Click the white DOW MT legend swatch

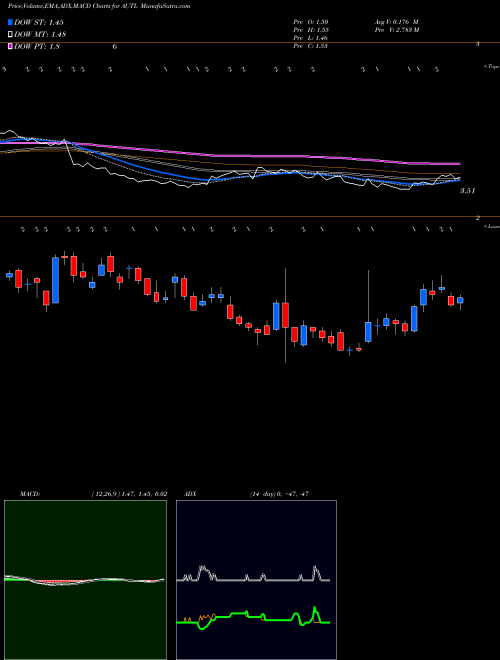pyautogui.click(x=10, y=35)
